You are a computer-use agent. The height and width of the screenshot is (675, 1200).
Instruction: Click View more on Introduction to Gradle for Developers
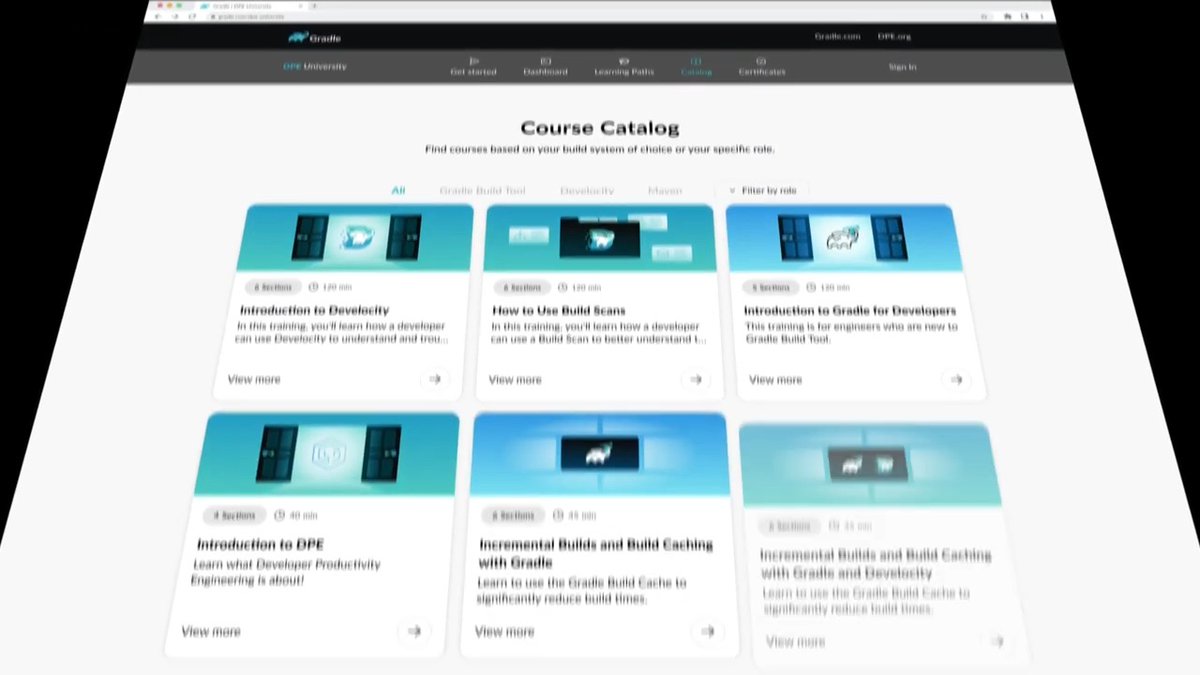tap(776, 380)
